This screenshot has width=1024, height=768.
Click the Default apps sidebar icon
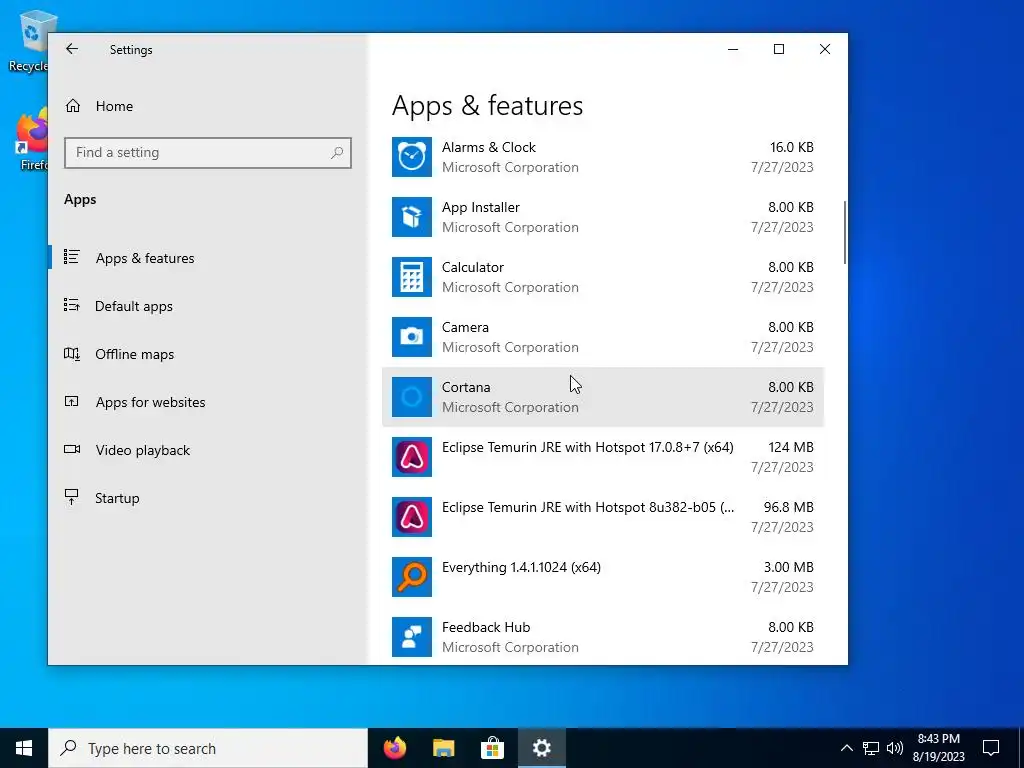click(72, 305)
